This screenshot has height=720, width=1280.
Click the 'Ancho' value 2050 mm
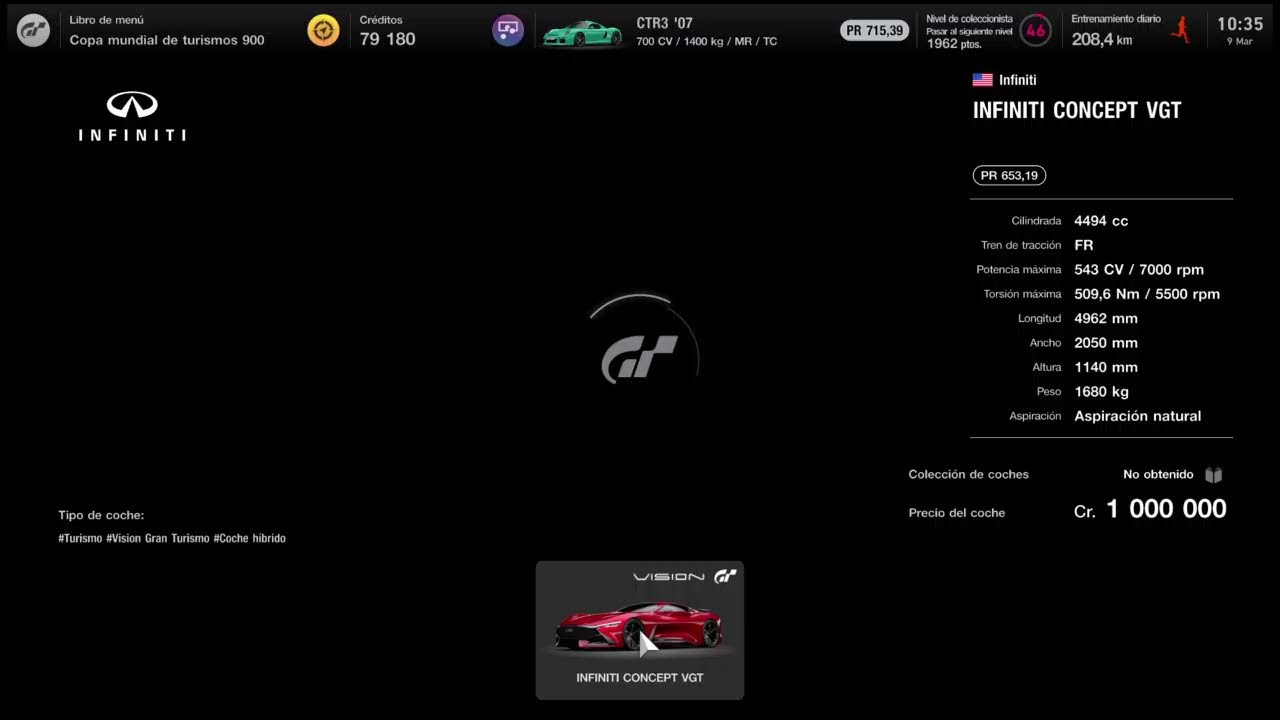click(x=1106, y=343)
